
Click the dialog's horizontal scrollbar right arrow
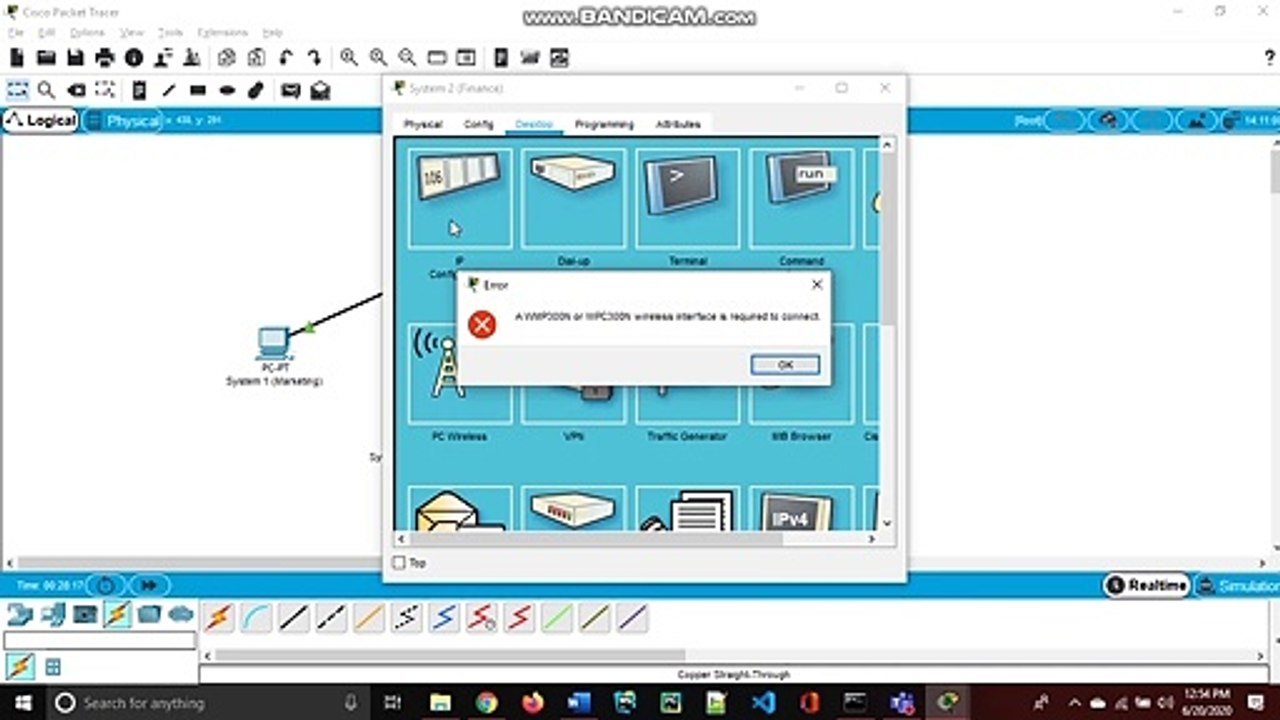[x=871, y=538]
